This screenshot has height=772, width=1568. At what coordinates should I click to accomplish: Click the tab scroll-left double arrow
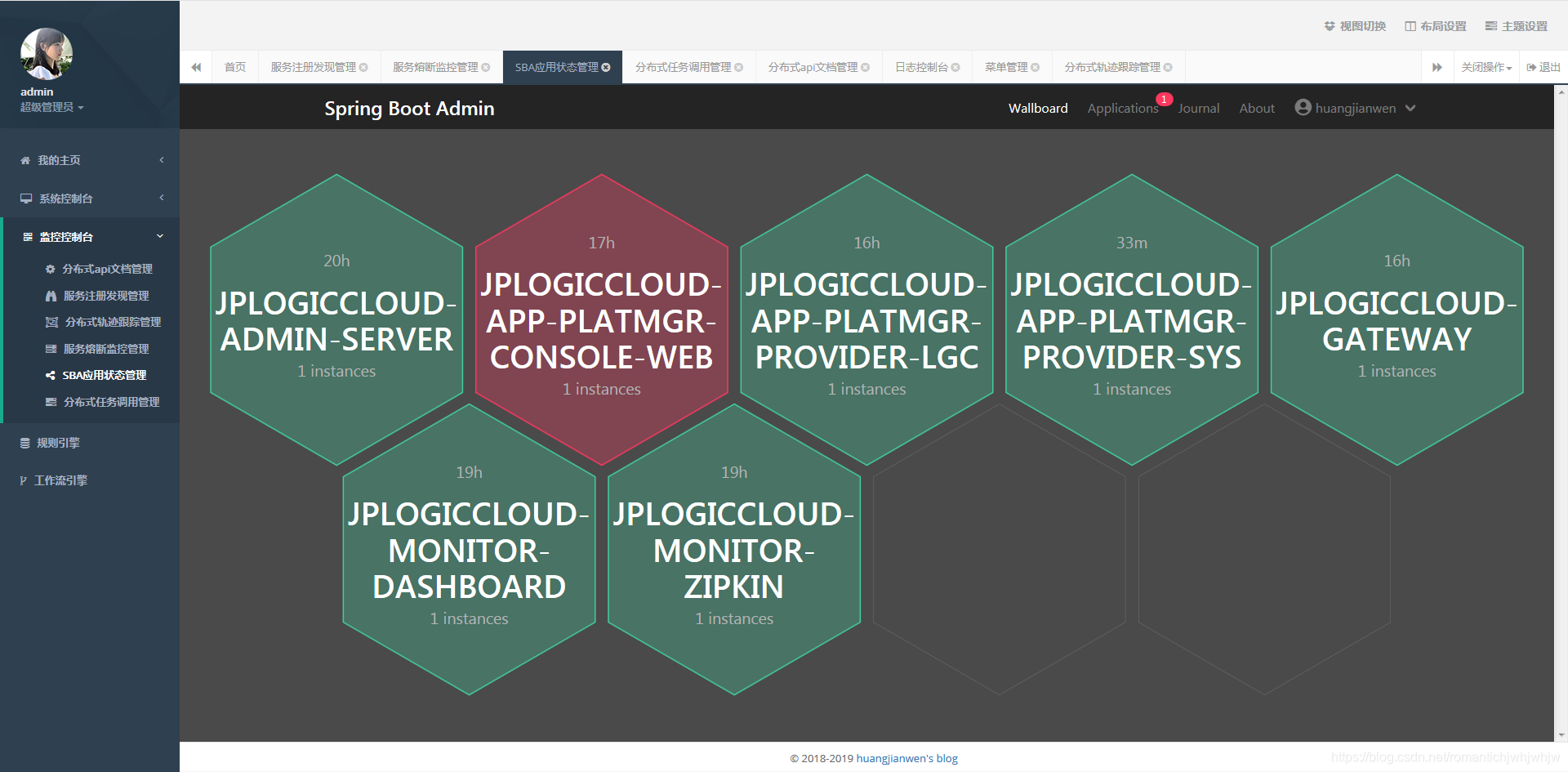196,67
